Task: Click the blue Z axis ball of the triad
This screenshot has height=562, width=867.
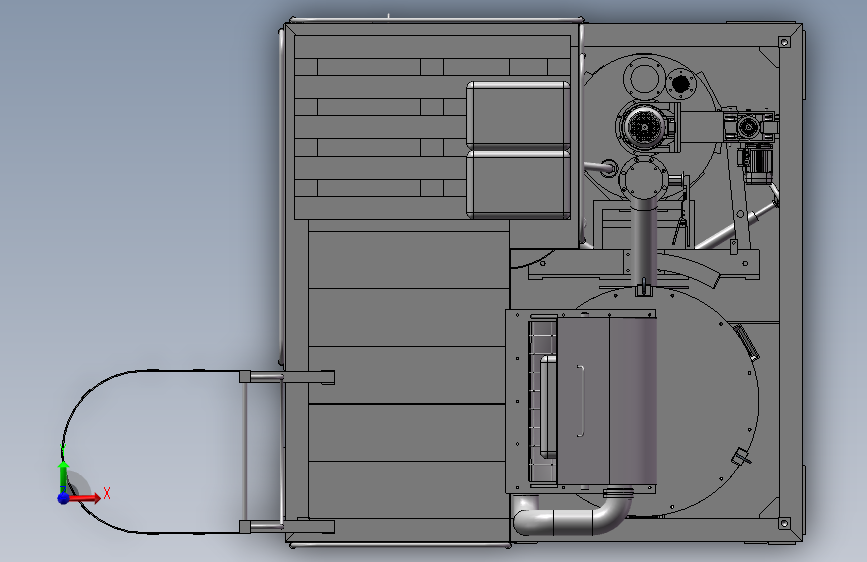Action: [x=64, y=498]
